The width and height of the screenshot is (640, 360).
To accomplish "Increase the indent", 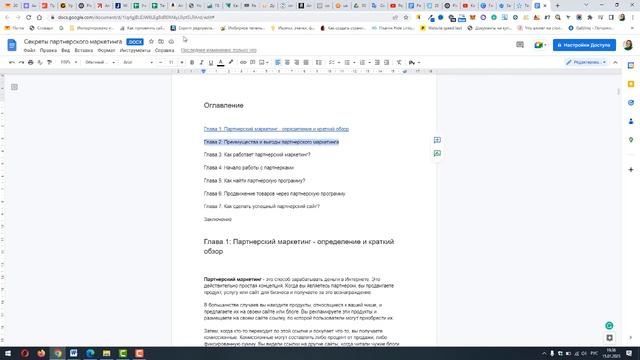I will tap(387, 62).
